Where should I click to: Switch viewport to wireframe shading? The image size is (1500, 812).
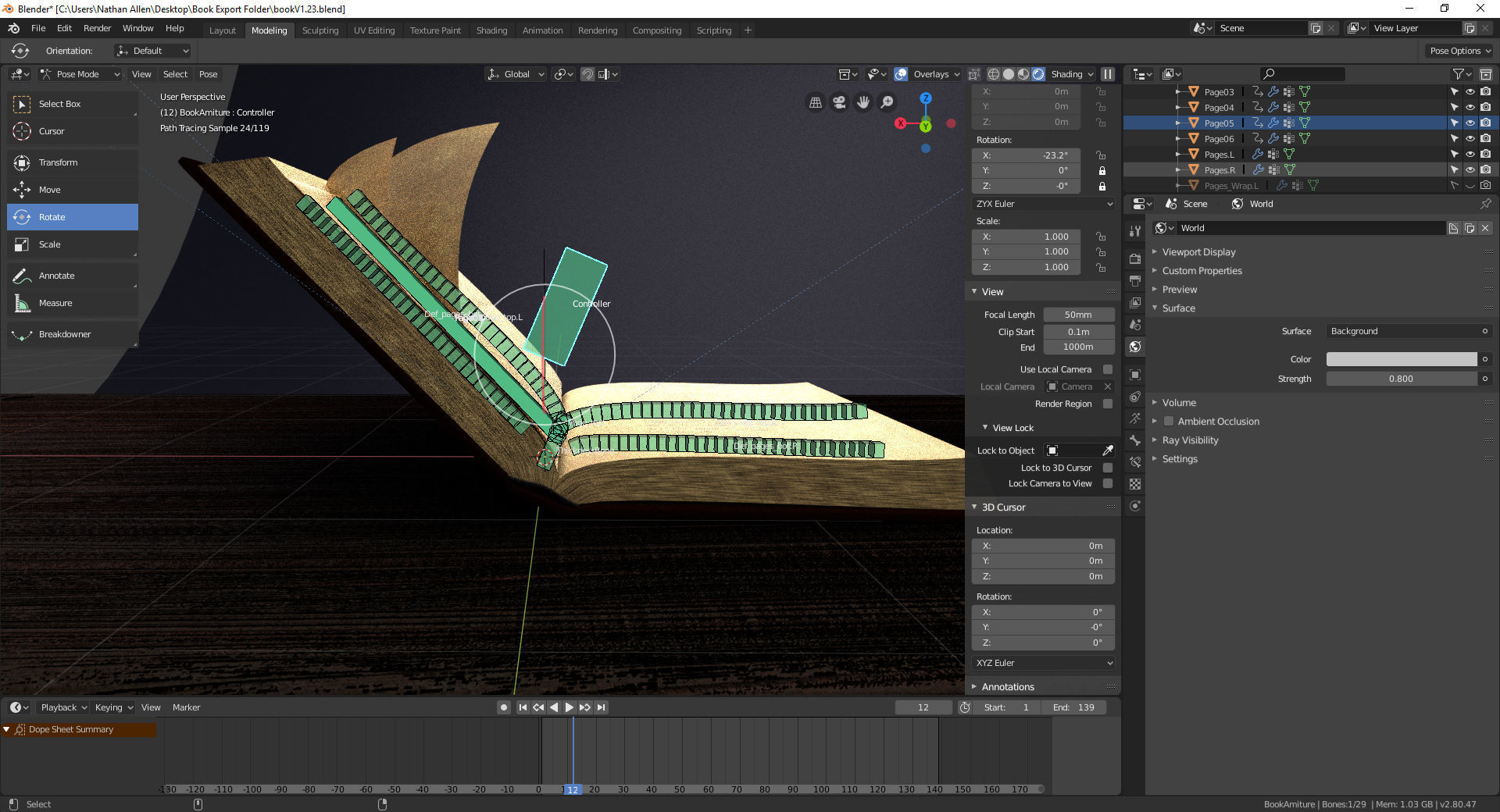tap(994, 74)
